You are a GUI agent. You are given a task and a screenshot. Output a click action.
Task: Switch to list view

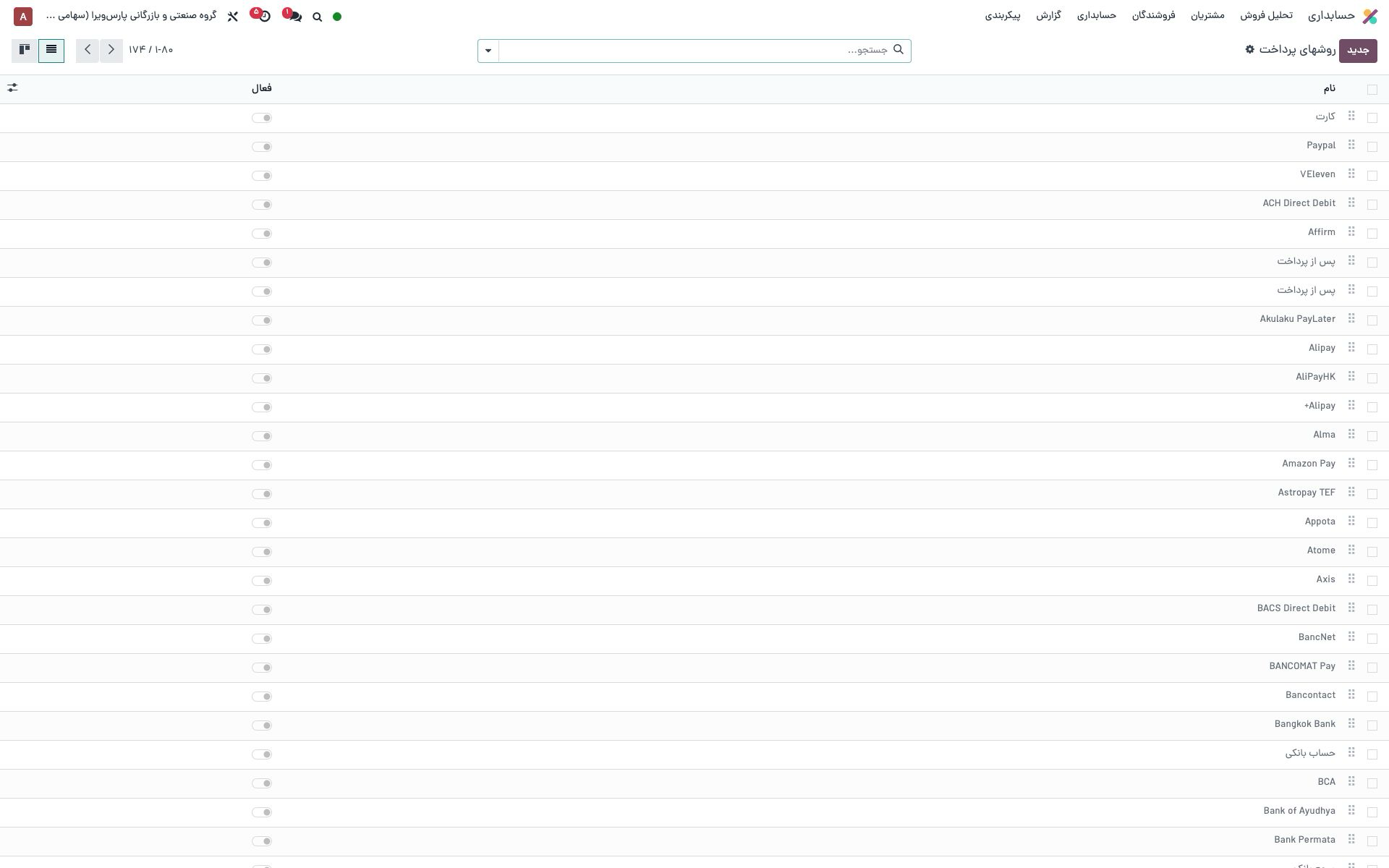pyautogui.click(x=51, y=51)
